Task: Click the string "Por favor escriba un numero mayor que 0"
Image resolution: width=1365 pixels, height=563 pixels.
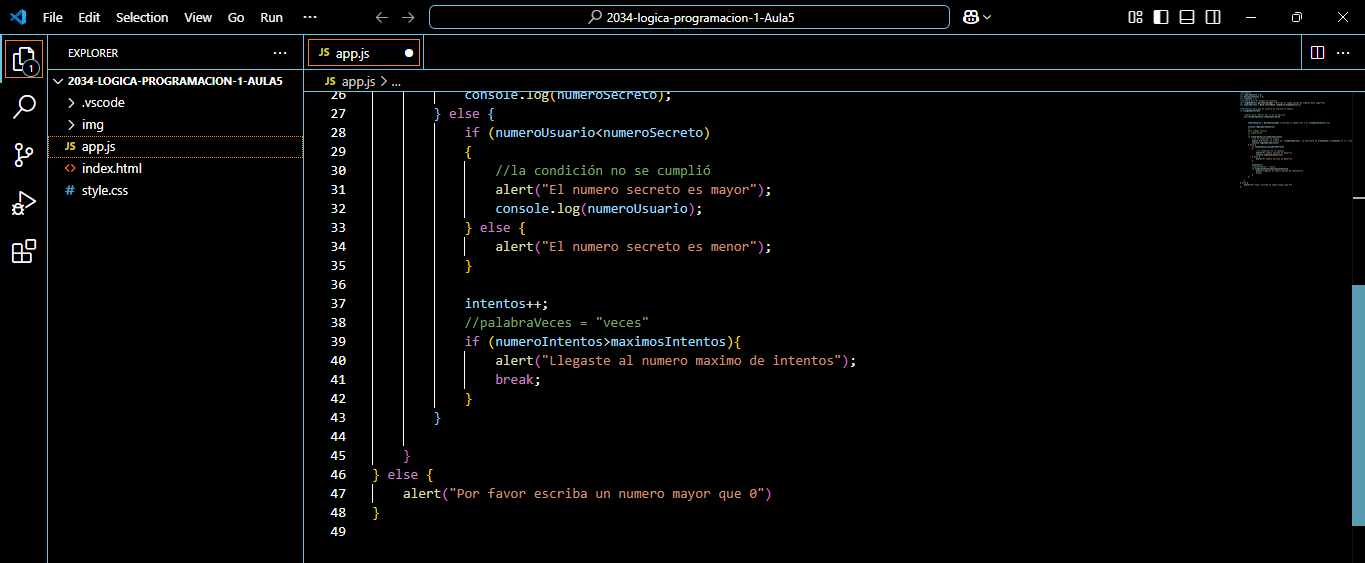Action: tap(607, 493)
